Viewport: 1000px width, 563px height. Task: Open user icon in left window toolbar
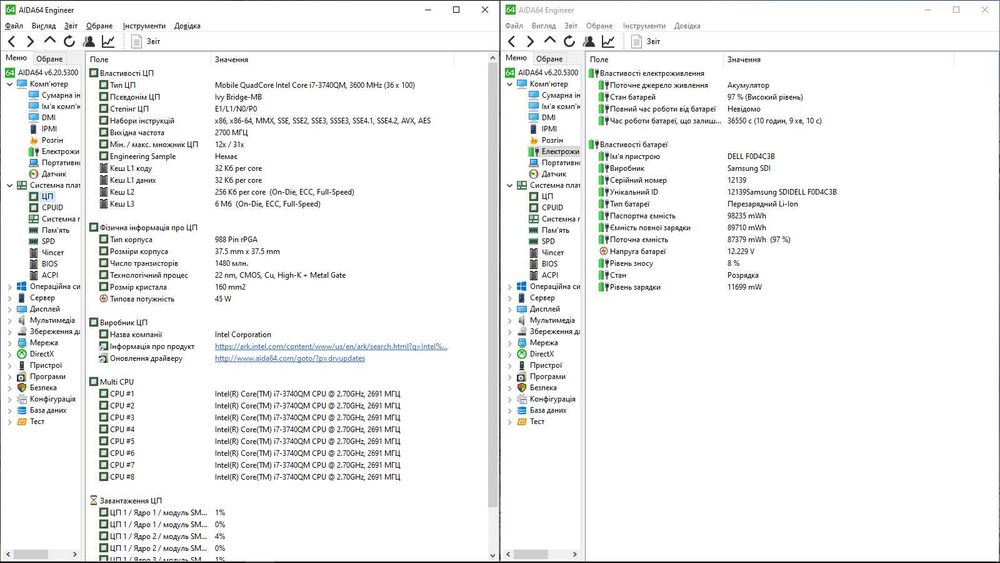pos(89,41)
